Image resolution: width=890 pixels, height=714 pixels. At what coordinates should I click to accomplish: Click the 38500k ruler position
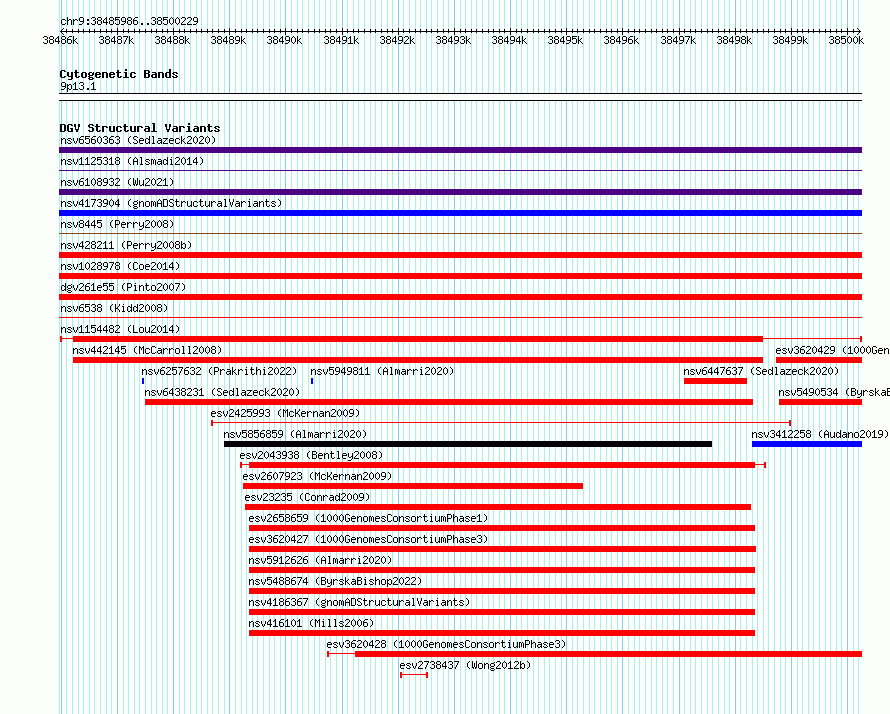tap(846, 40)
